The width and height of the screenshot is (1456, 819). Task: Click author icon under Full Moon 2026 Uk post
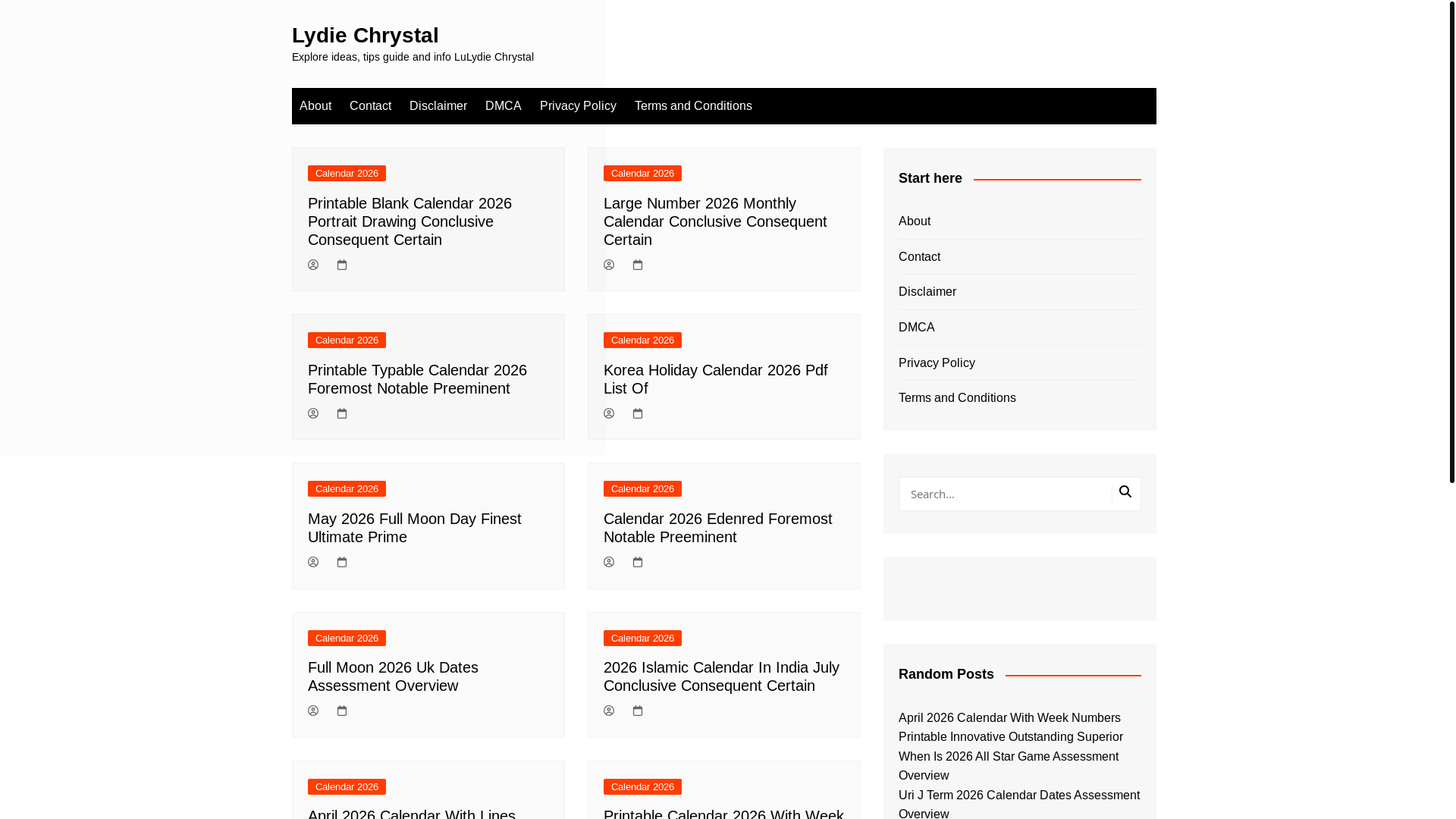313,711
